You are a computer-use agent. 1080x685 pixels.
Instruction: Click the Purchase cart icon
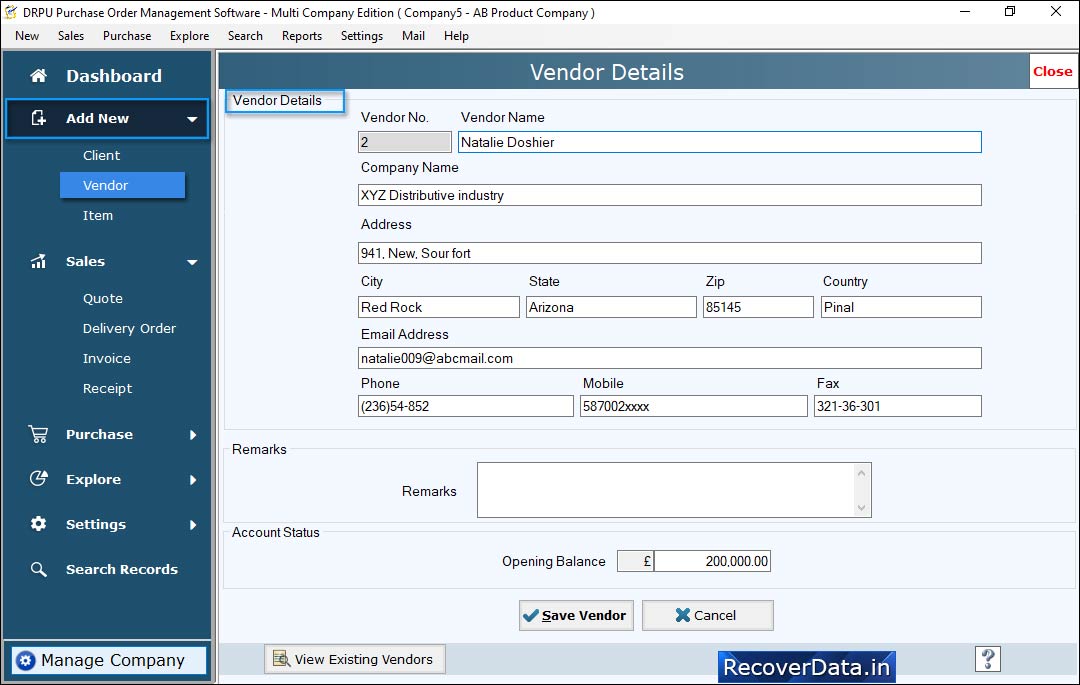pyautogui.click(x=39, y=434)
